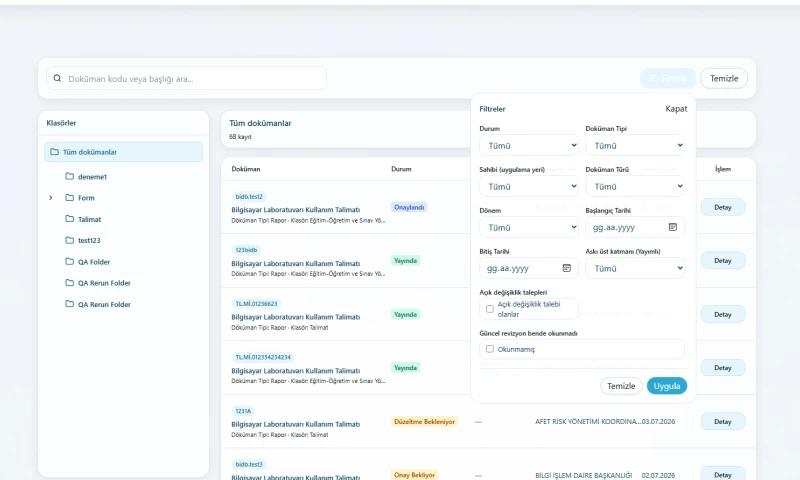Viewport: 800px width, 480px height.
Task: Click the Onaylandı status badge
Action: (x=409, y=207)
